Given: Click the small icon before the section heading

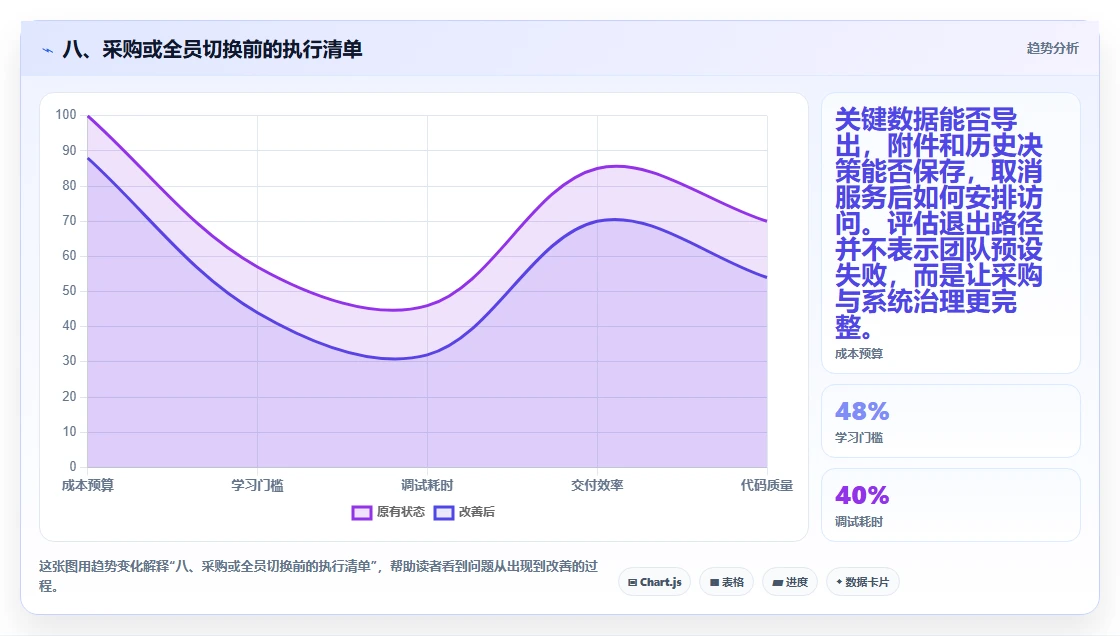Looking at the screenshot, I should [48, 50].
